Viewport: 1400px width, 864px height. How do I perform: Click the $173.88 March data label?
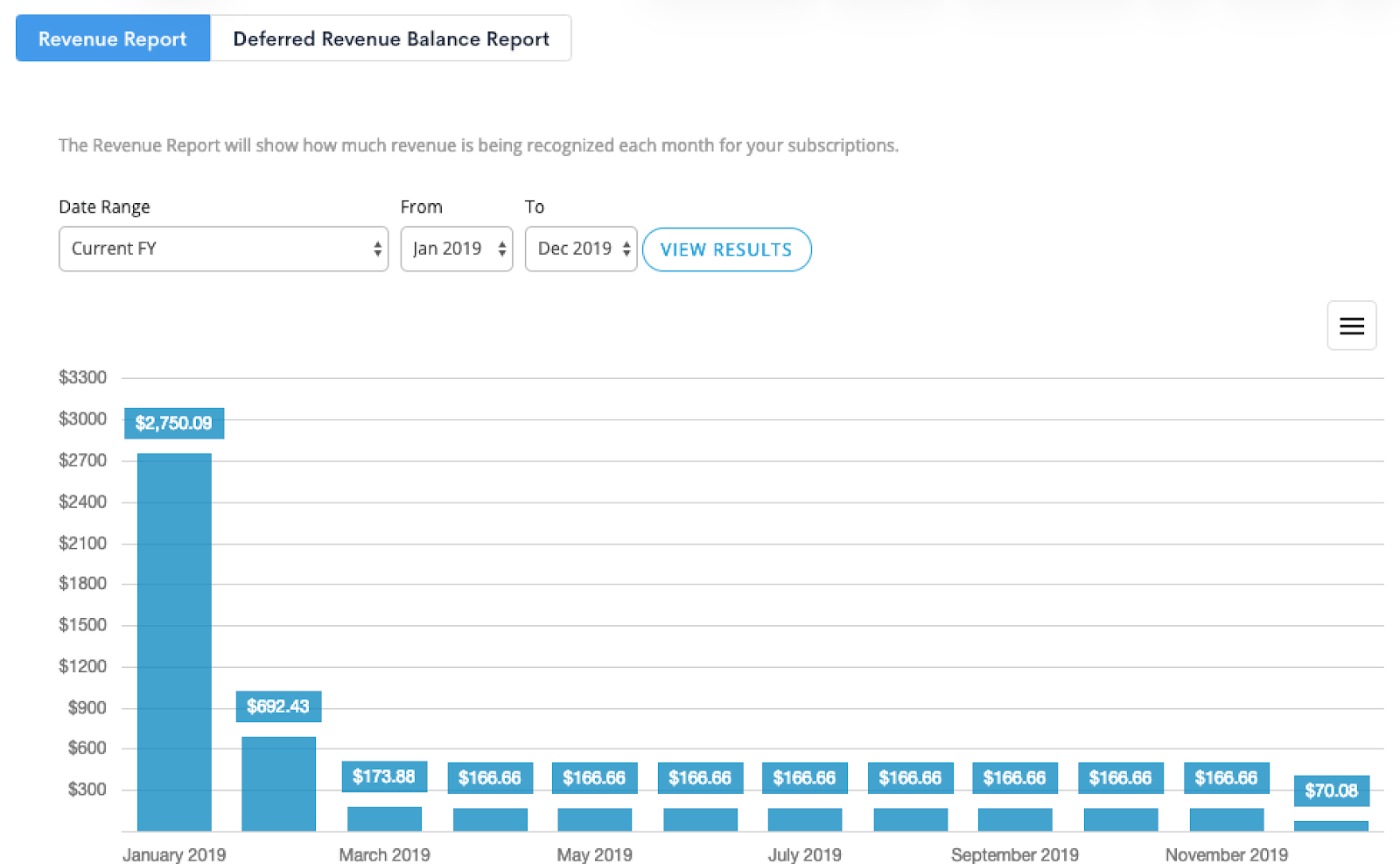click(384, 776)
